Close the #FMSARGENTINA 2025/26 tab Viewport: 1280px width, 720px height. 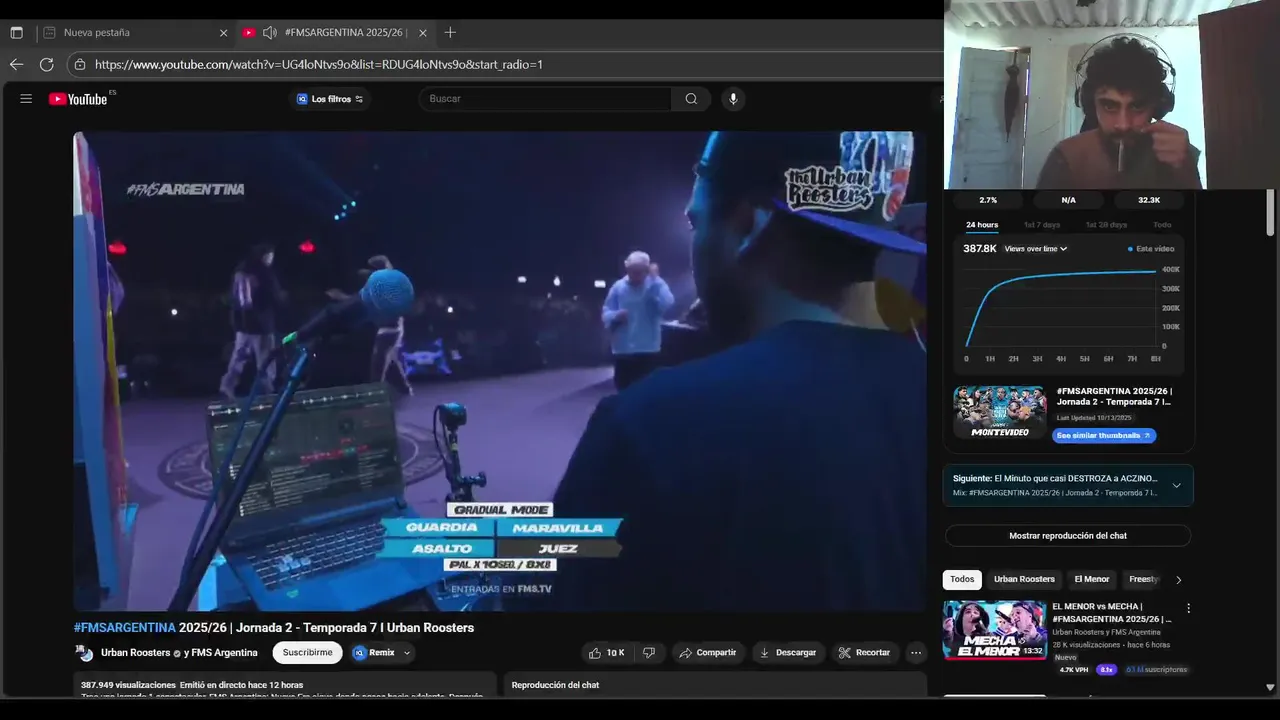click(x=422, y=33)
